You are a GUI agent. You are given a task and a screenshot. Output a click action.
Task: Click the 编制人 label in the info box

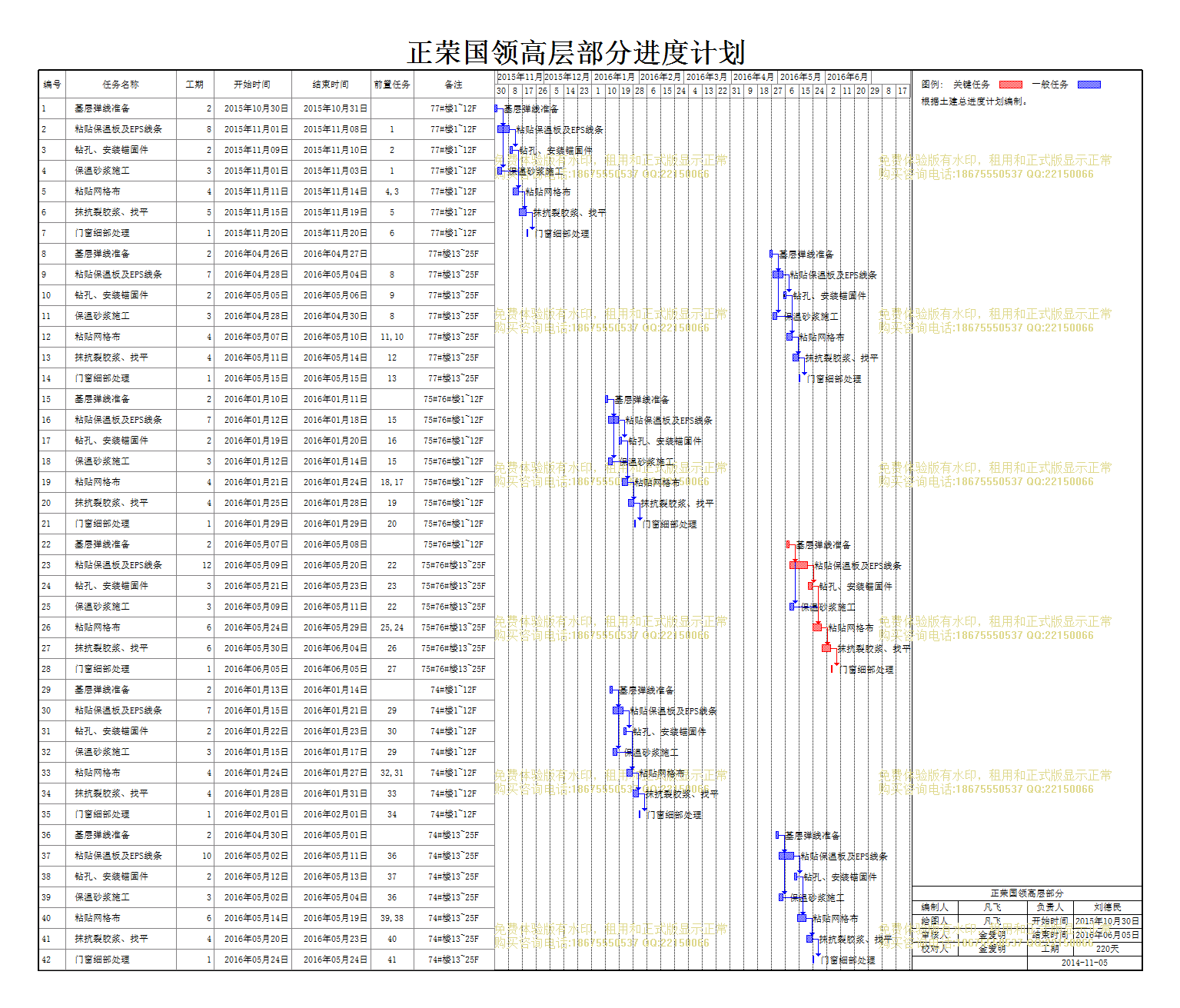click(935, 907)
